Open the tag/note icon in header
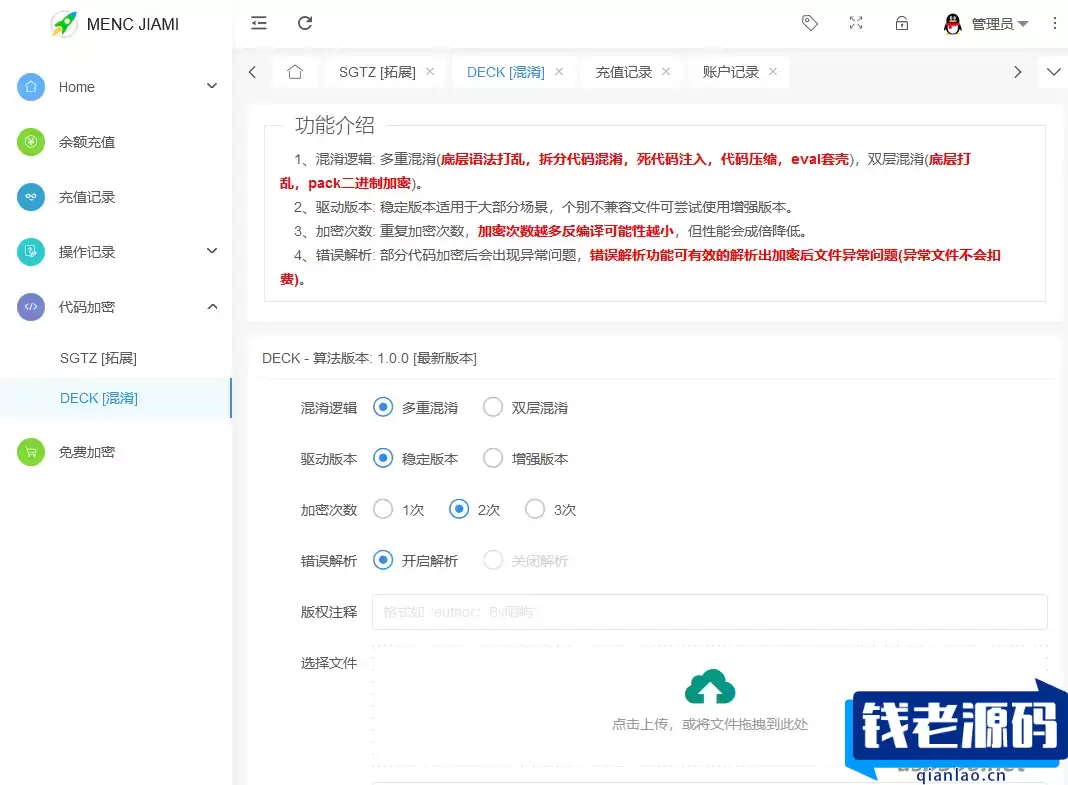Viewport: 1068px width, 785px height. pyautogui.click(x=809, y=23)
